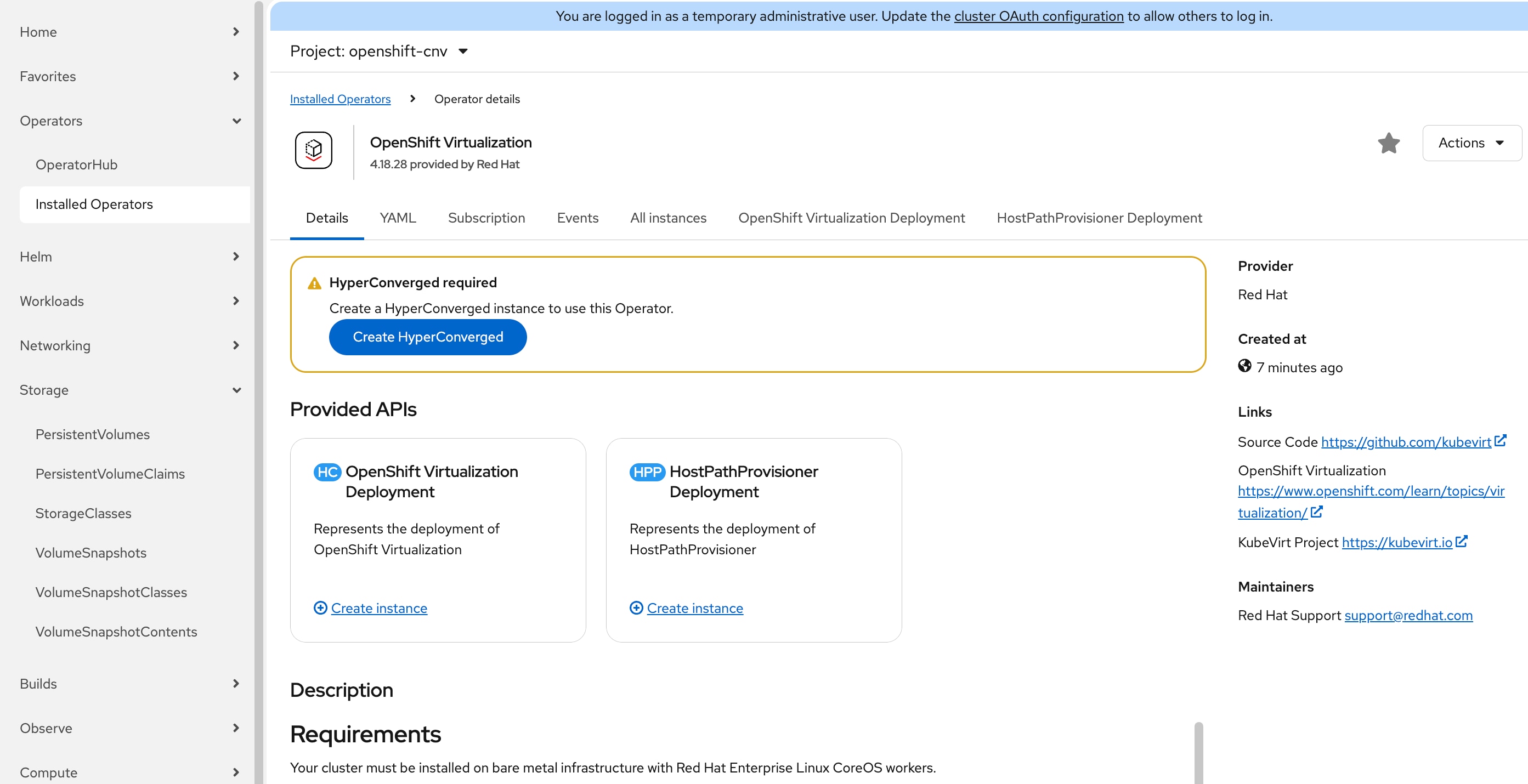1528x784 pixels.
Task: Expand the Home navigation section
Action: (131, 32)
